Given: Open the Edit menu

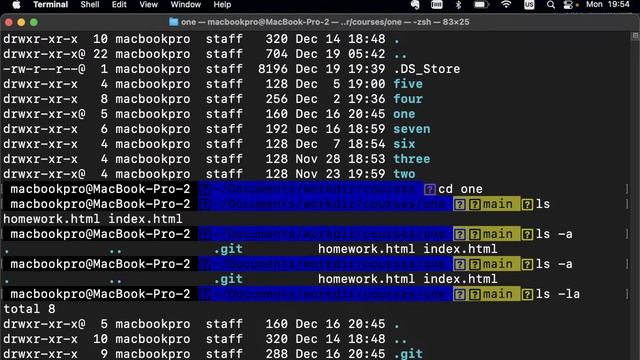Looking at the screenshot, I should (119, 4).
